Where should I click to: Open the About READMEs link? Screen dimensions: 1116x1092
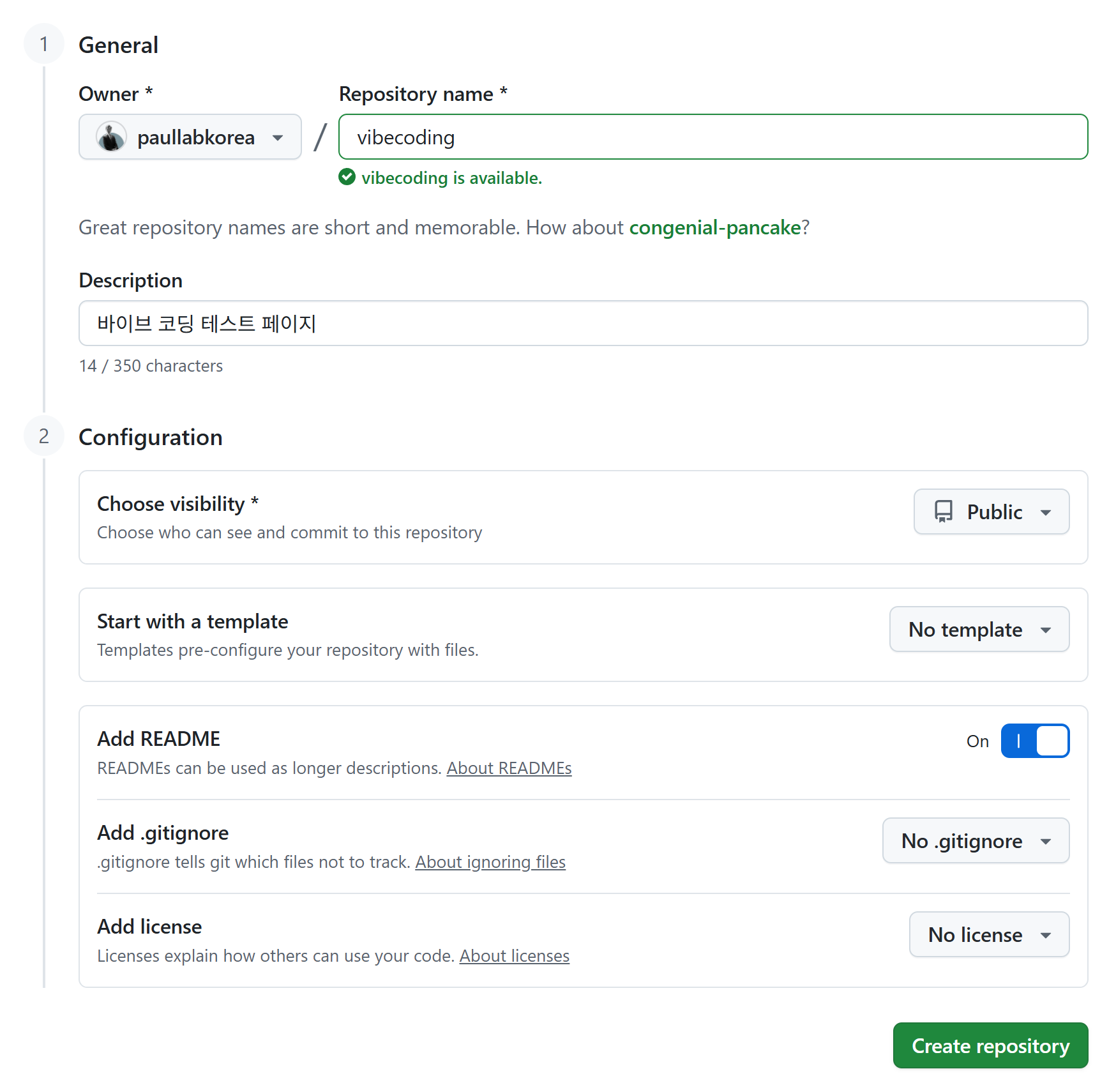tap(509, 768)
